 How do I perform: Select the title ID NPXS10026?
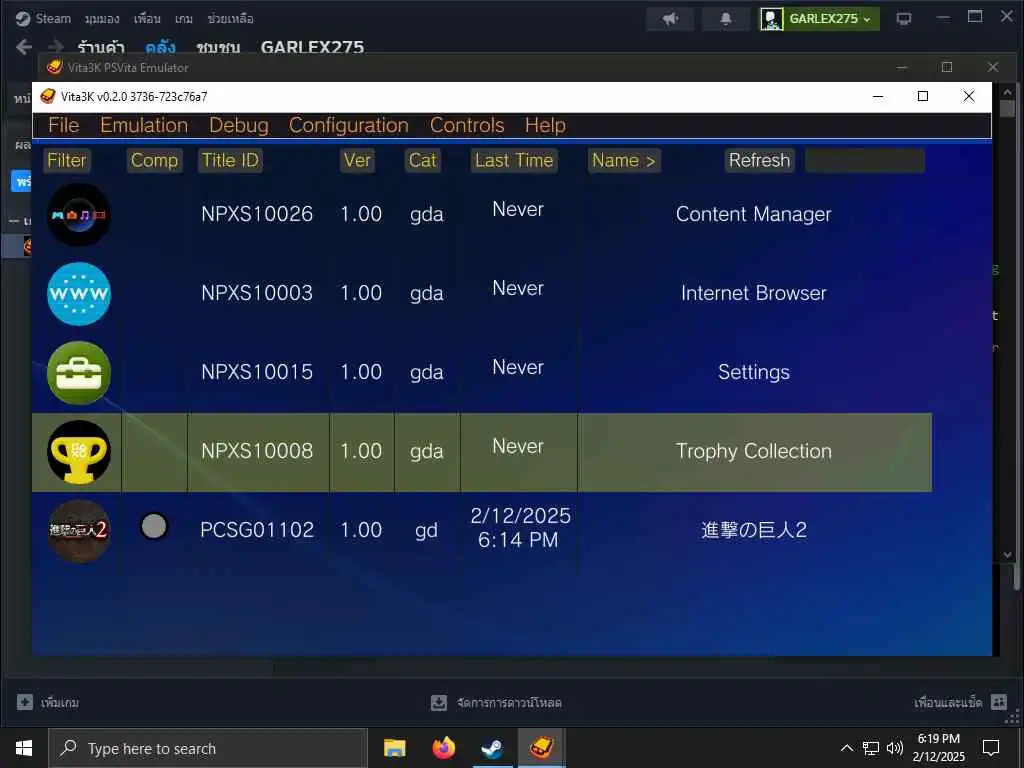(x=257, y=214)
